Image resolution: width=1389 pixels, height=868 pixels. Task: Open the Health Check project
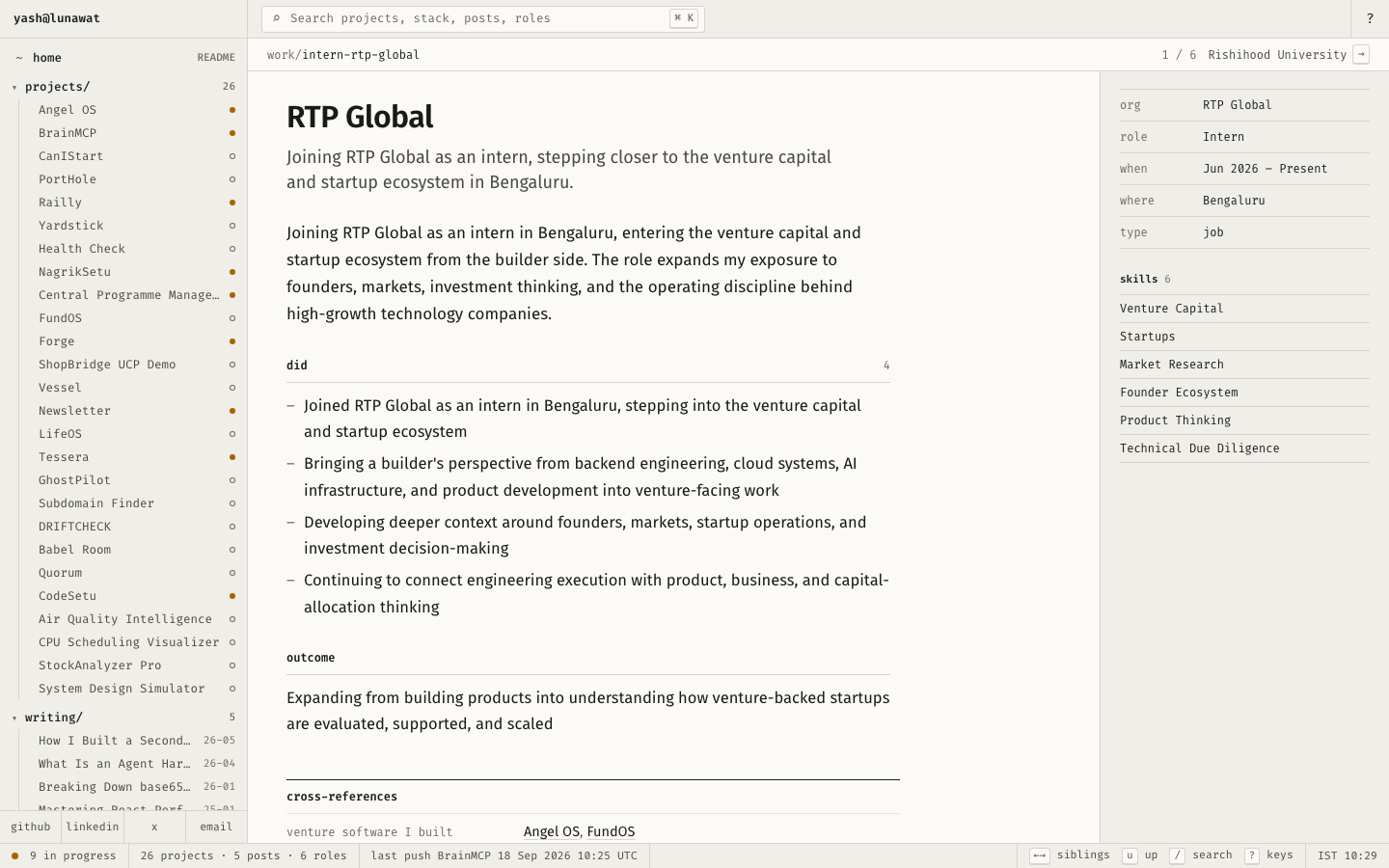click(135, 249)
